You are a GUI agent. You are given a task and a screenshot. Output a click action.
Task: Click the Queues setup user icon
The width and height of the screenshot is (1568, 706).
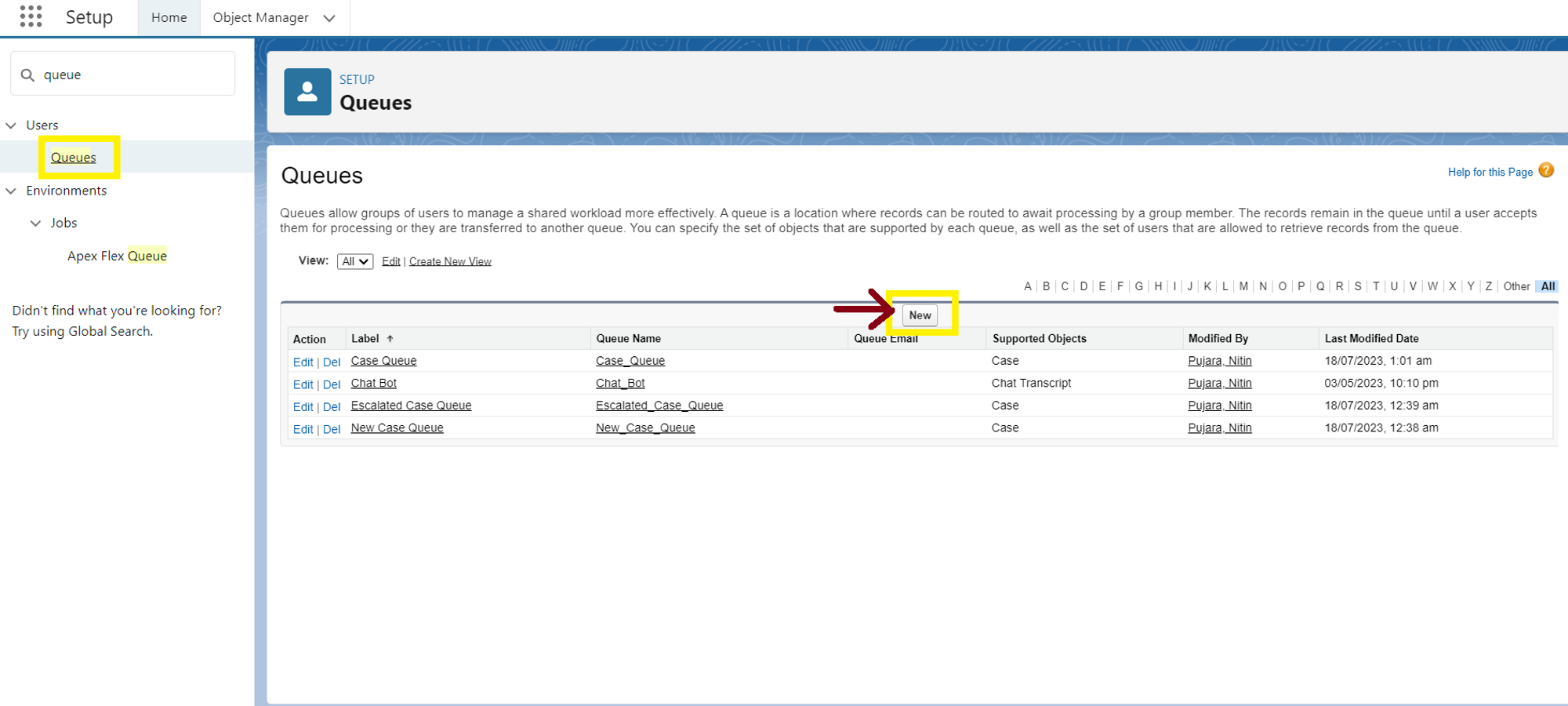click(x=307, y=92)
